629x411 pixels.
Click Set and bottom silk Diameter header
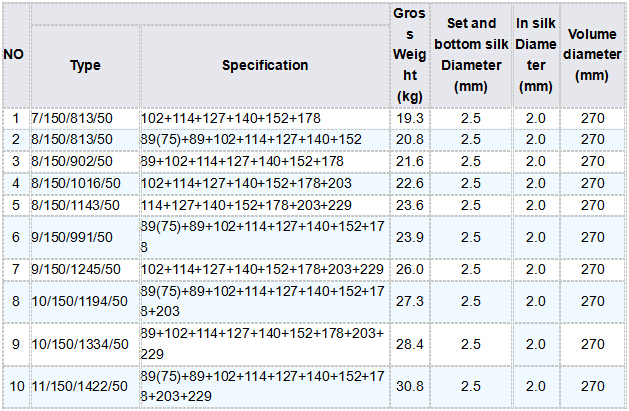coord(470,54)
